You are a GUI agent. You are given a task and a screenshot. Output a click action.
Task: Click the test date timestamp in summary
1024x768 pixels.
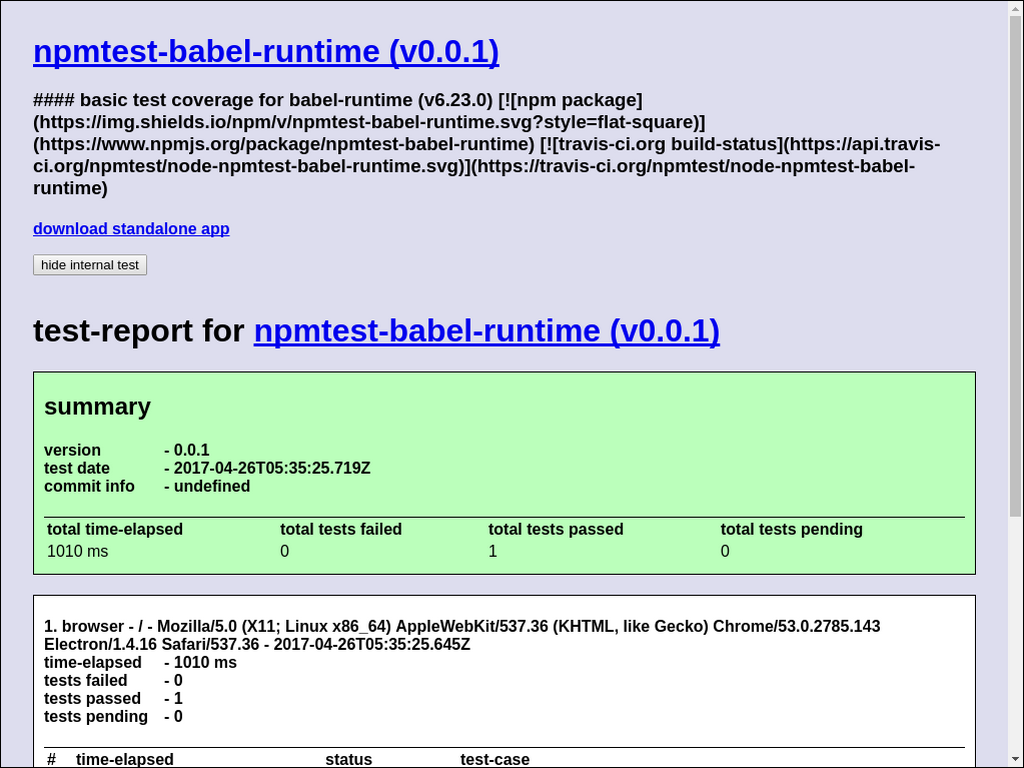pos(272,469)
